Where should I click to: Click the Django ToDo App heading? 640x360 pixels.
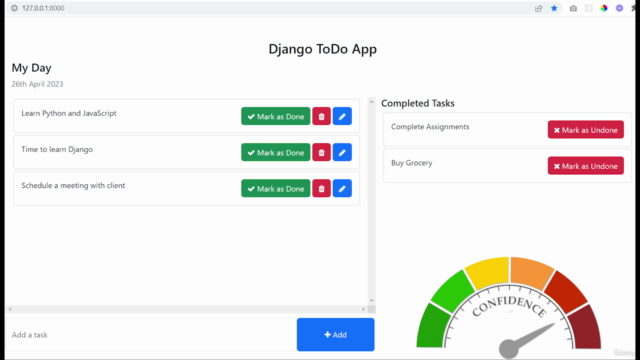[322, 49]
